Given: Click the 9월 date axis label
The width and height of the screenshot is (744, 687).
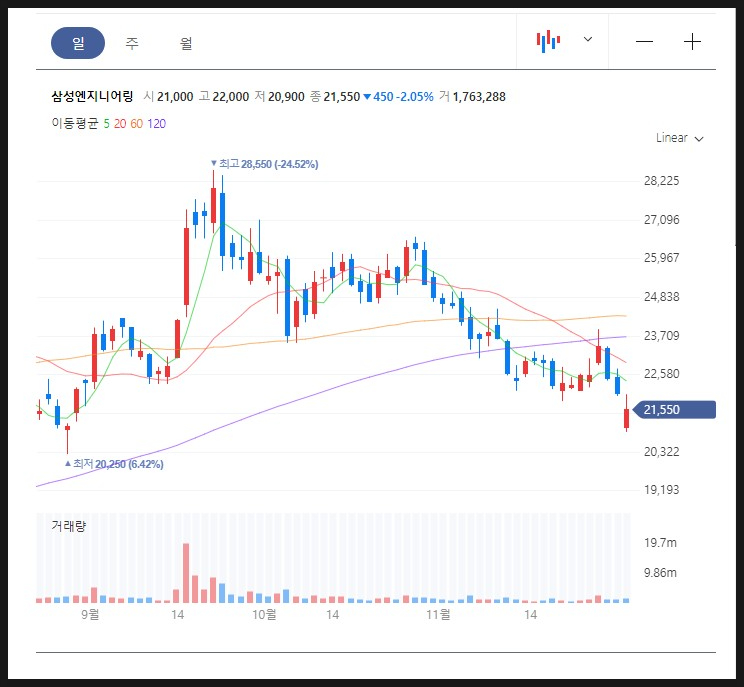Looking at the screenshot, I should click(90, 614).
